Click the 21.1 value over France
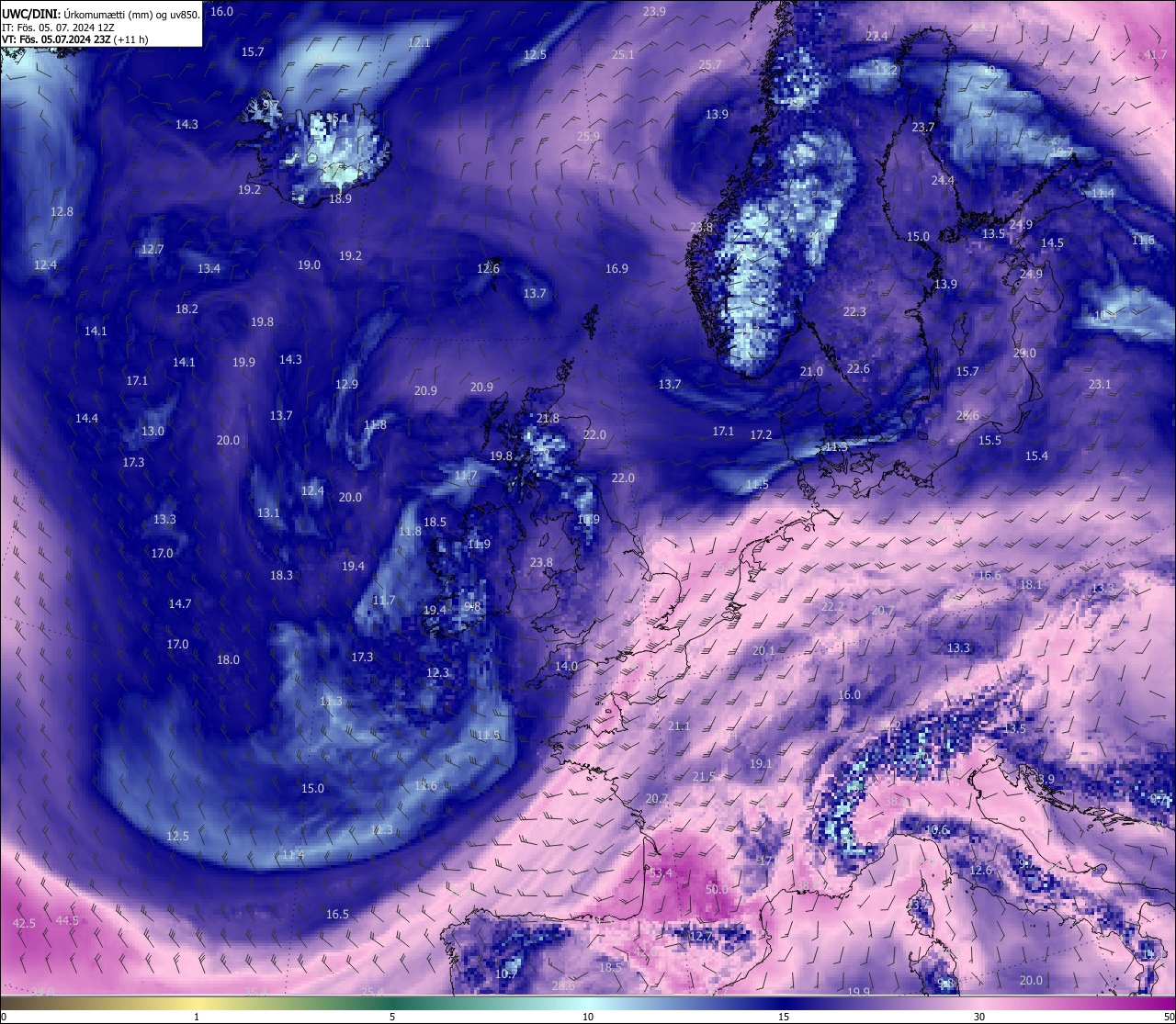The width and height of the screenshot is (1176, 1024). 679,726
